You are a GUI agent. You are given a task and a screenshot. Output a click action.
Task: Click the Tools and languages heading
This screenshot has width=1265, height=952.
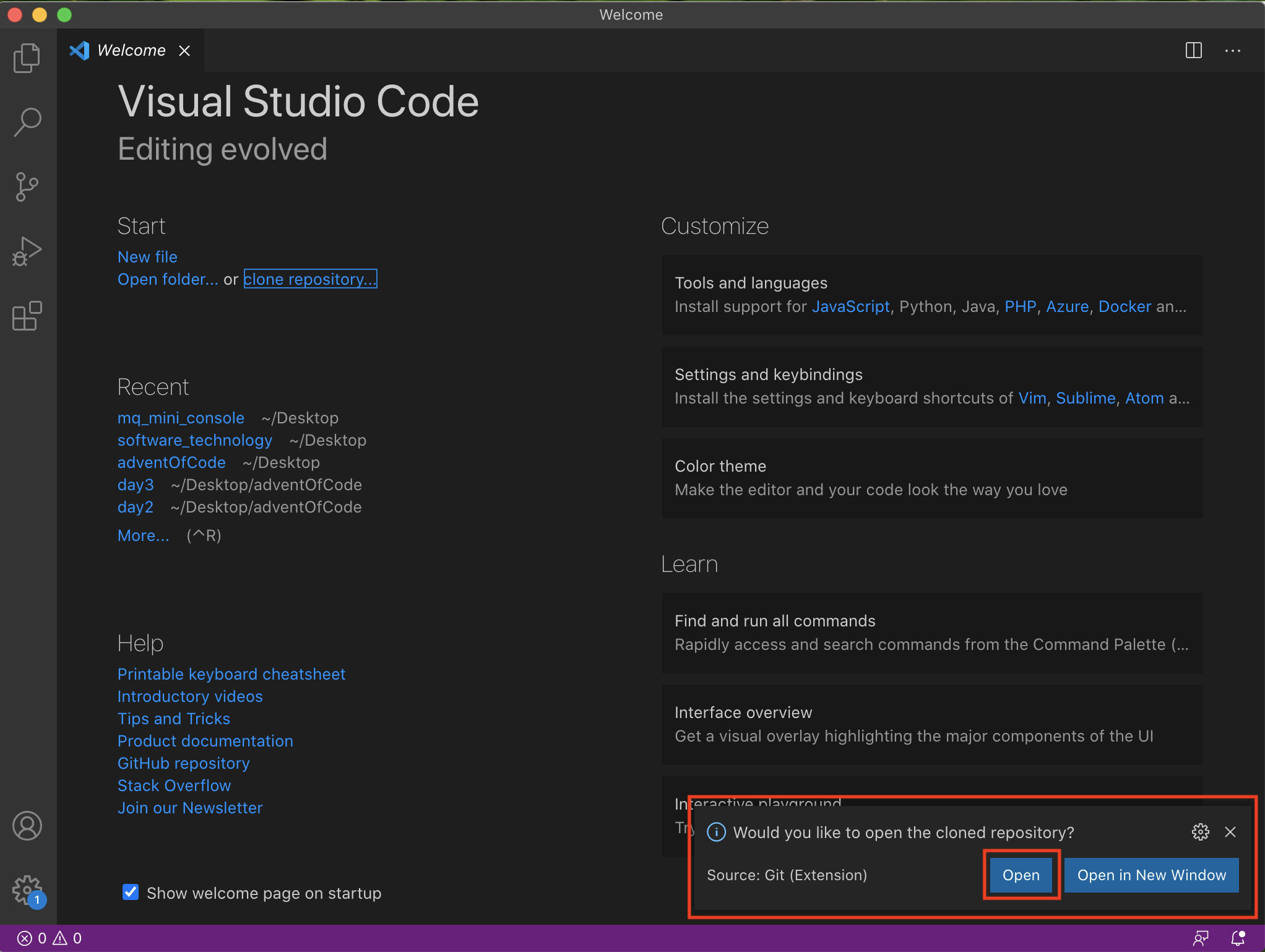tap(751, 283)
